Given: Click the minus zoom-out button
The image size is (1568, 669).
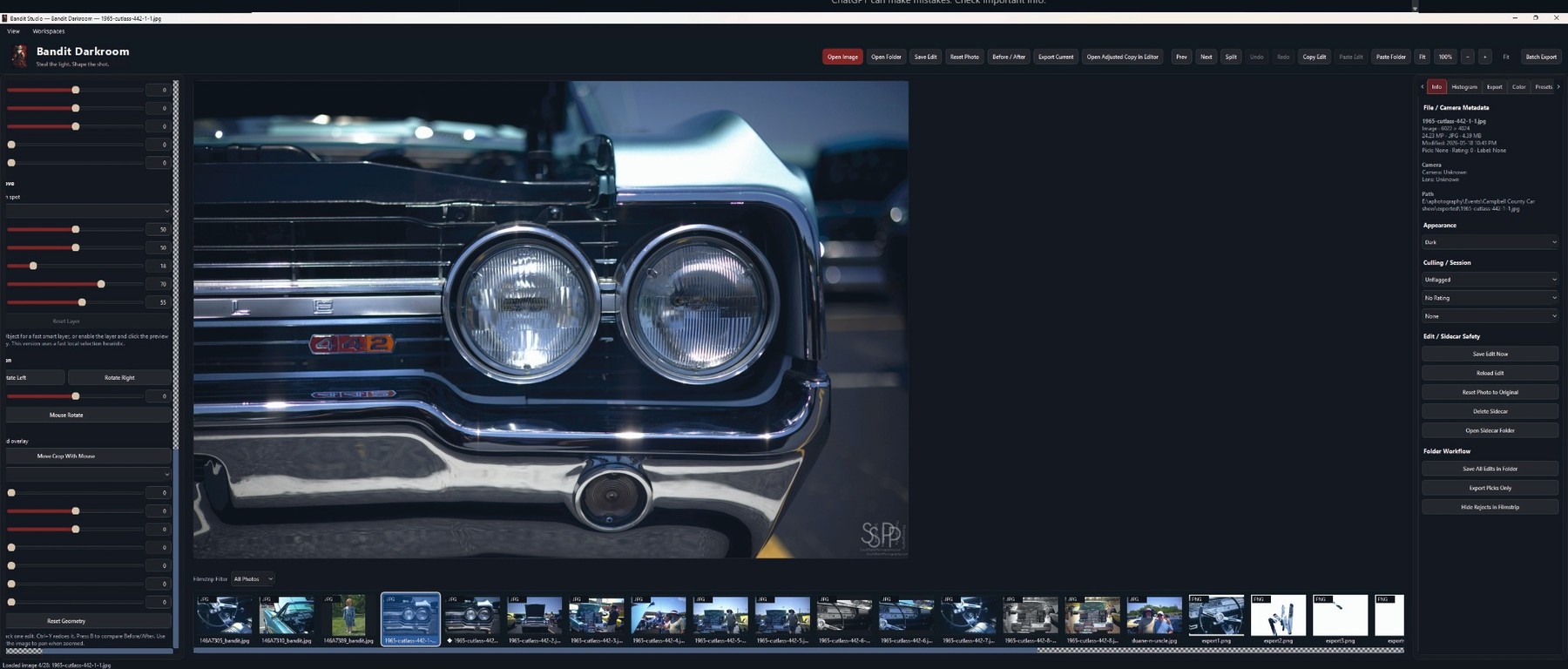Looking at the screenshot, I should point(1468,57).
